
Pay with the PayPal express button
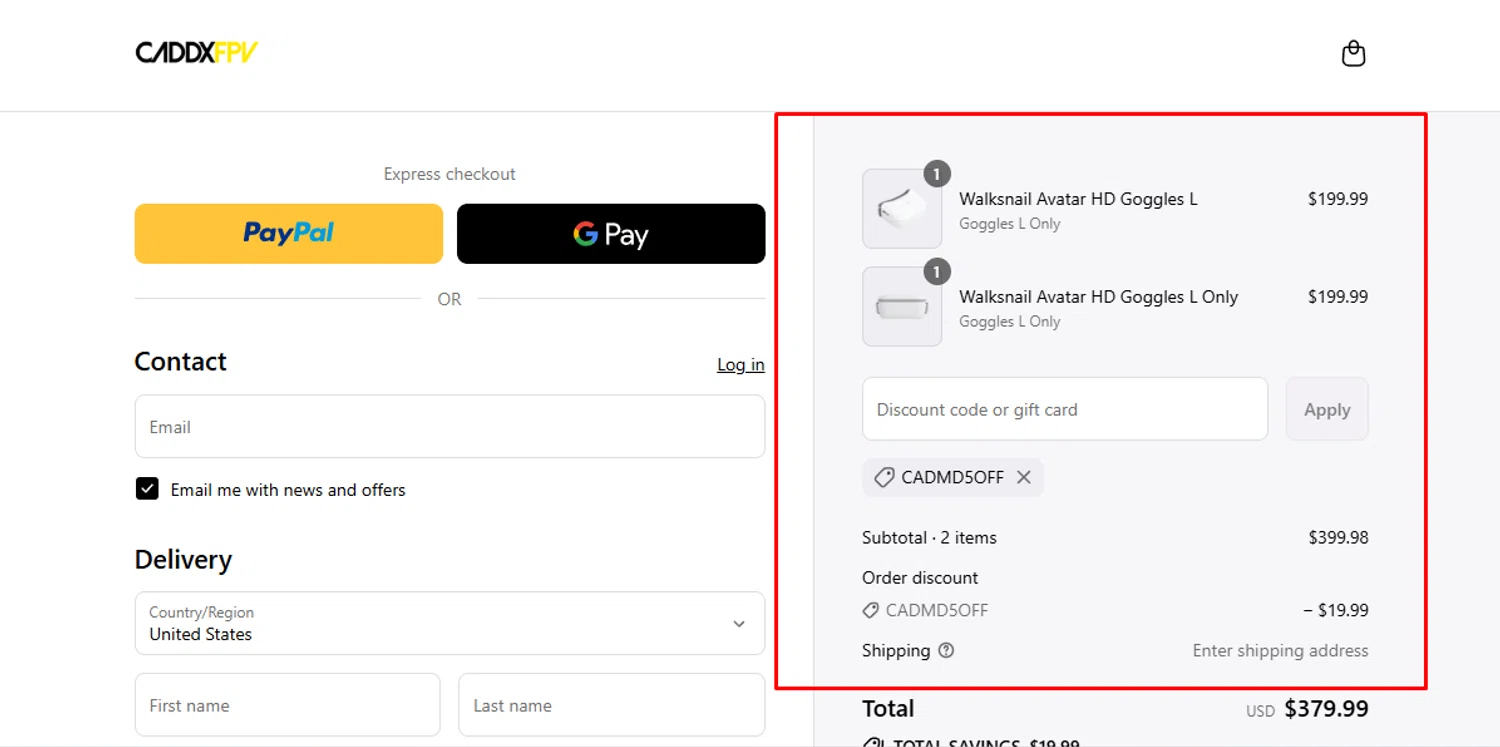[x=289, y=234]
